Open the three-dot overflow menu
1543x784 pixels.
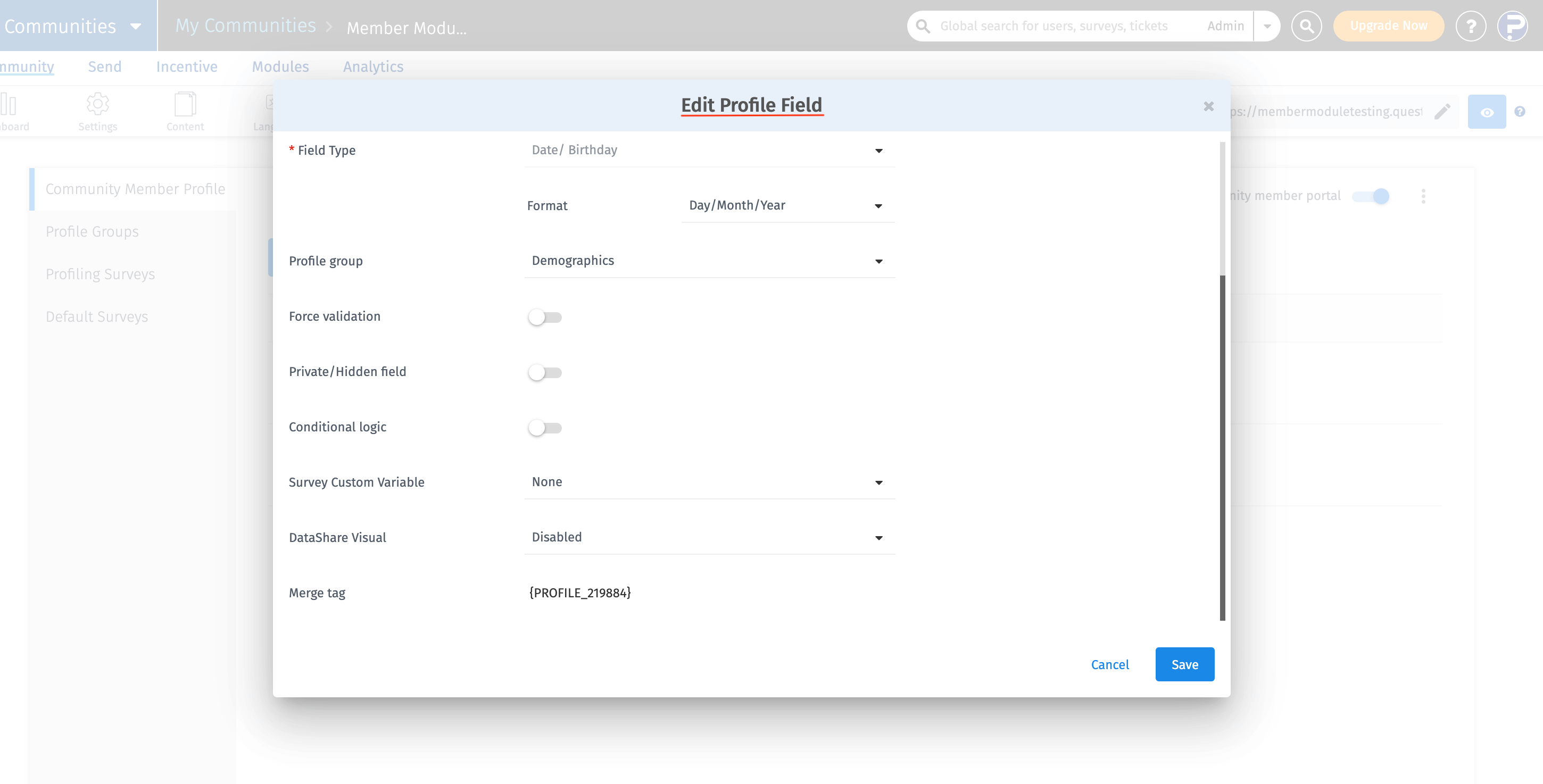(1424, 196)
